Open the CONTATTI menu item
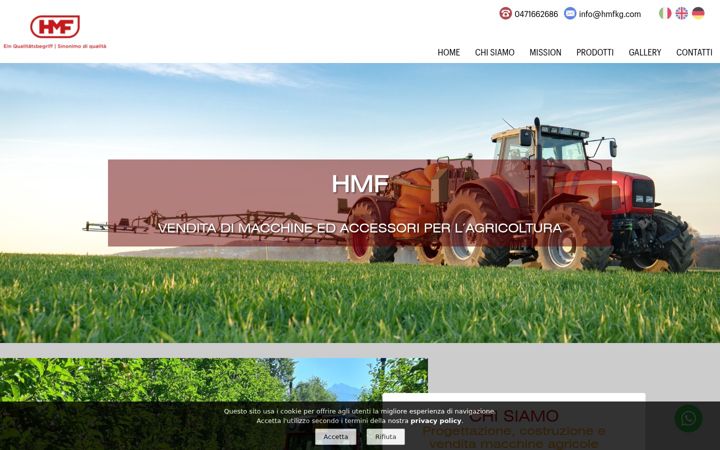Image resolution: width=720 pixels, height=450 pixels. point(694,52)
